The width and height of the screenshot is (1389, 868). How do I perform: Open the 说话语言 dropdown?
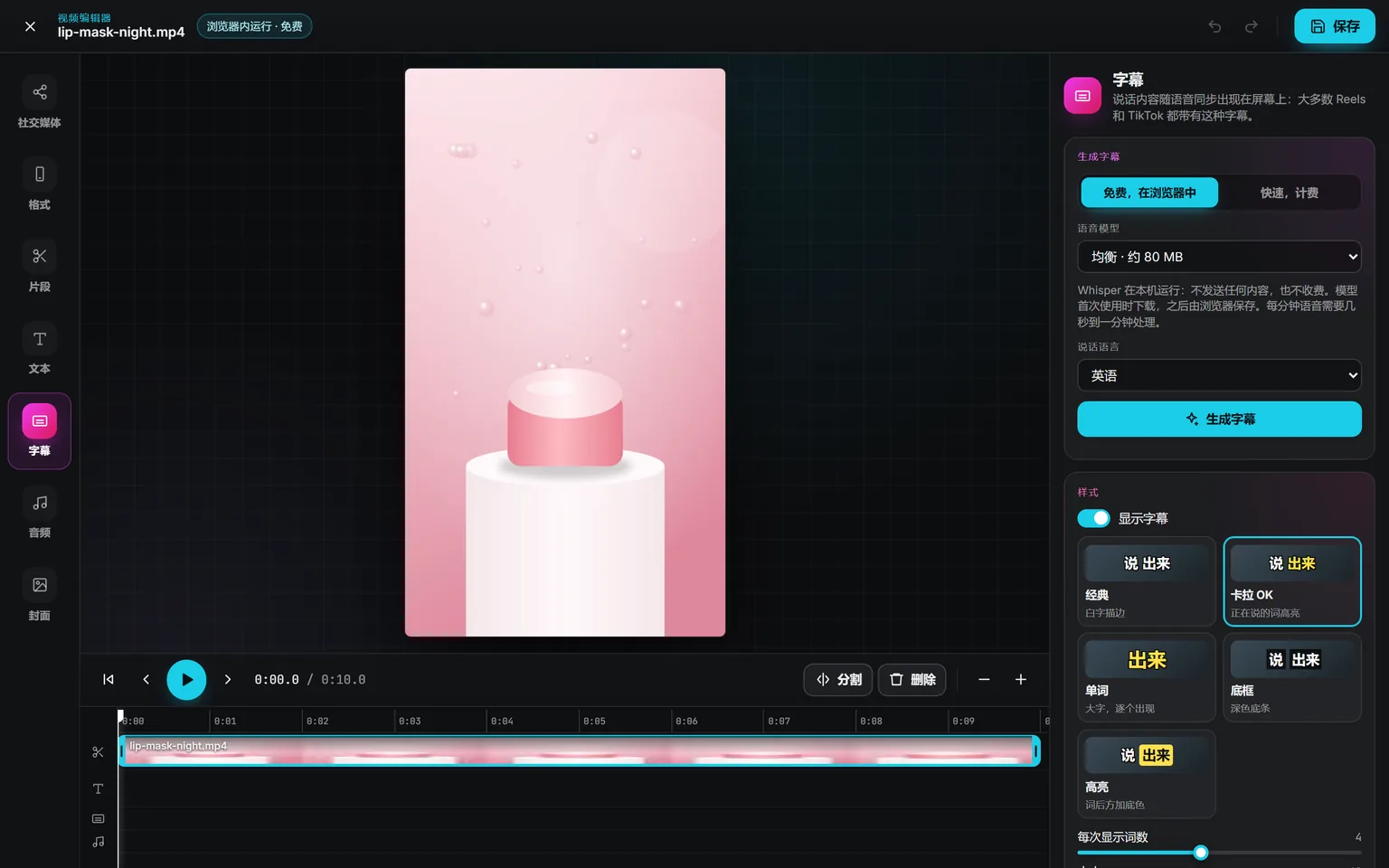click(x=1219, y=375)
